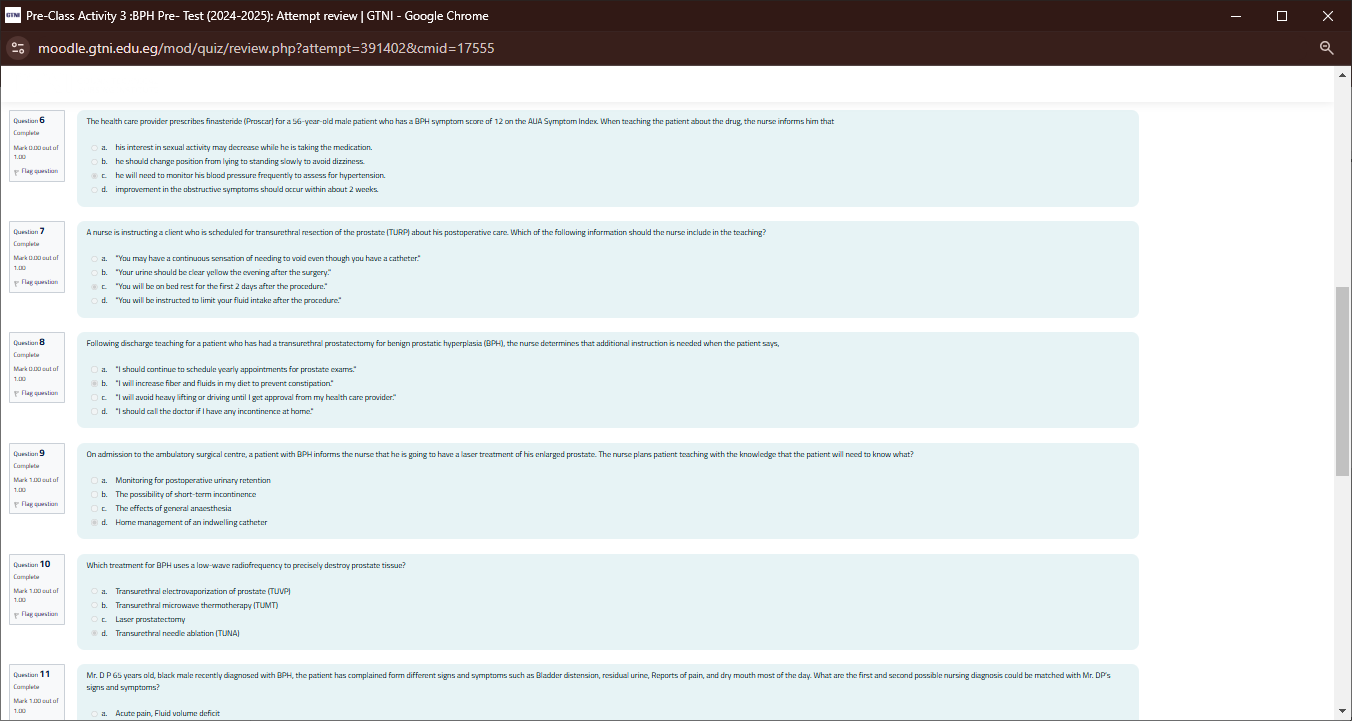Select 'Home management of an indwelling catheter' option

click(x=94, y=522)
